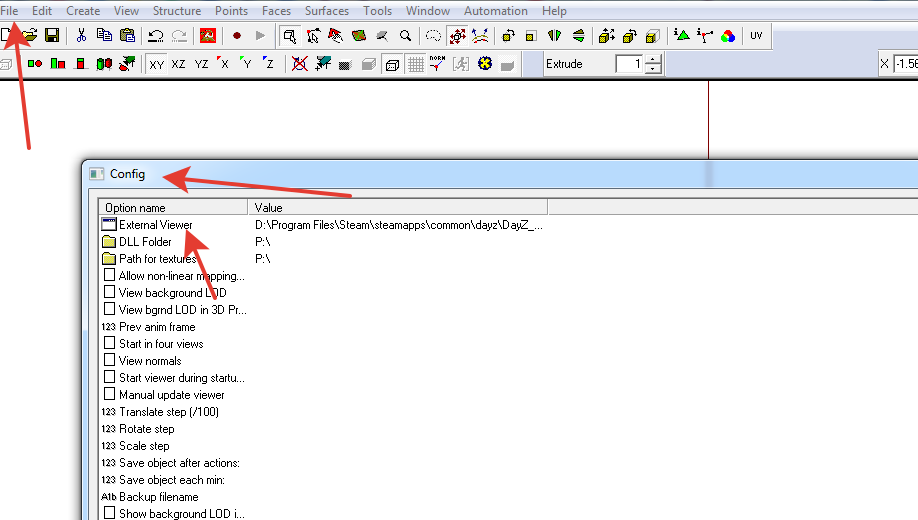918x520 pixels.
Task: Open the Create menu
Action: (x=83, y=11)
